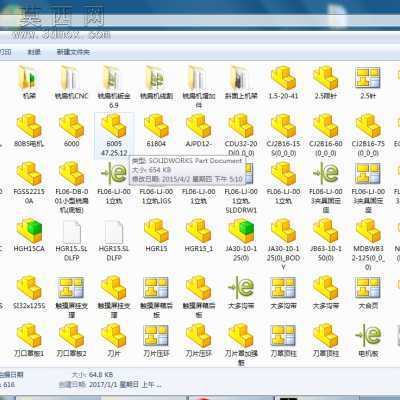Viewport: 400px width, 400px height.
Task: Select the CDU32-20D(0_0_0) part file
Action: click(x=241, y=135)
